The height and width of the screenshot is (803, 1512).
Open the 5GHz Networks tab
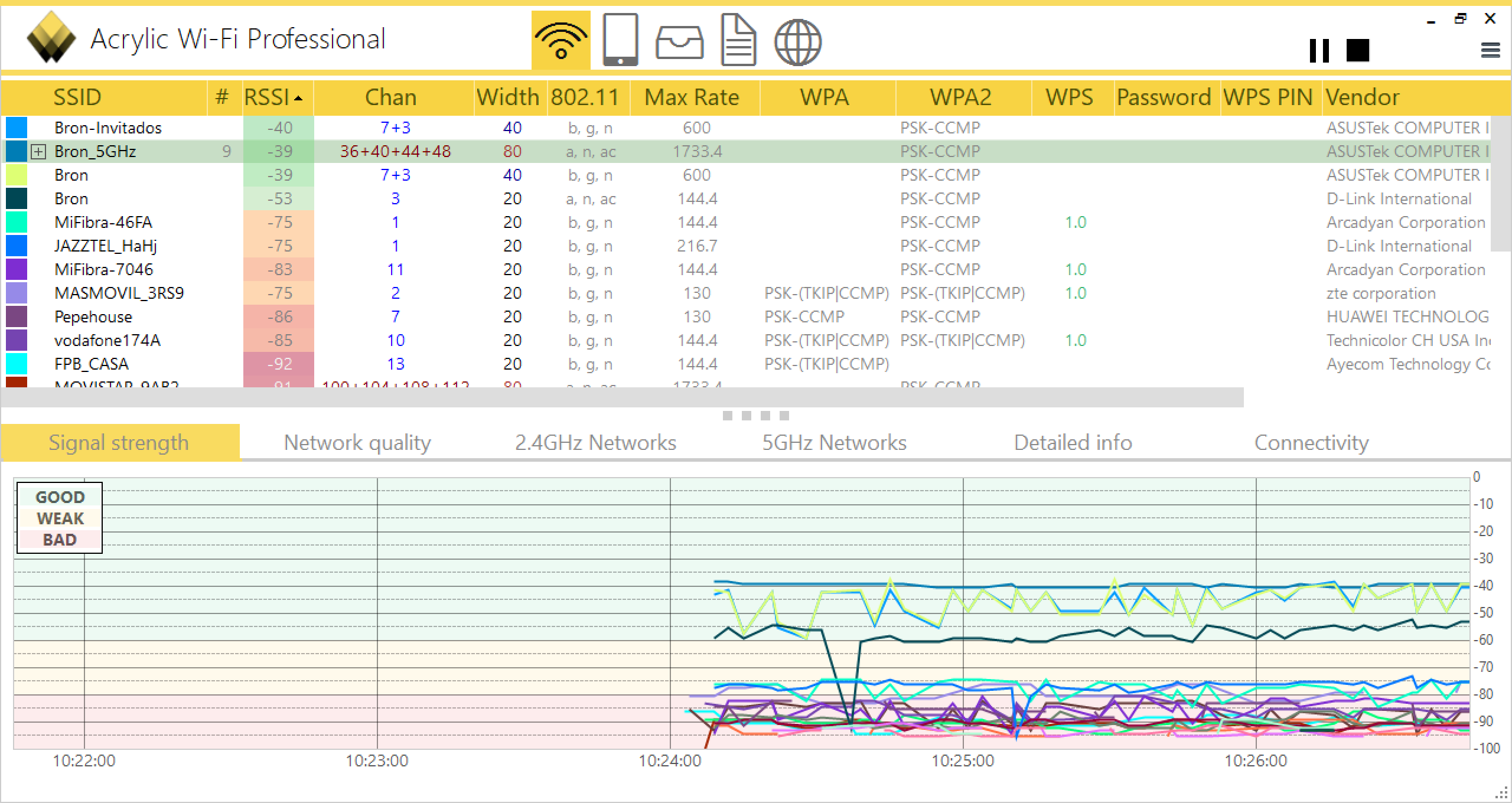click(834, 443)
